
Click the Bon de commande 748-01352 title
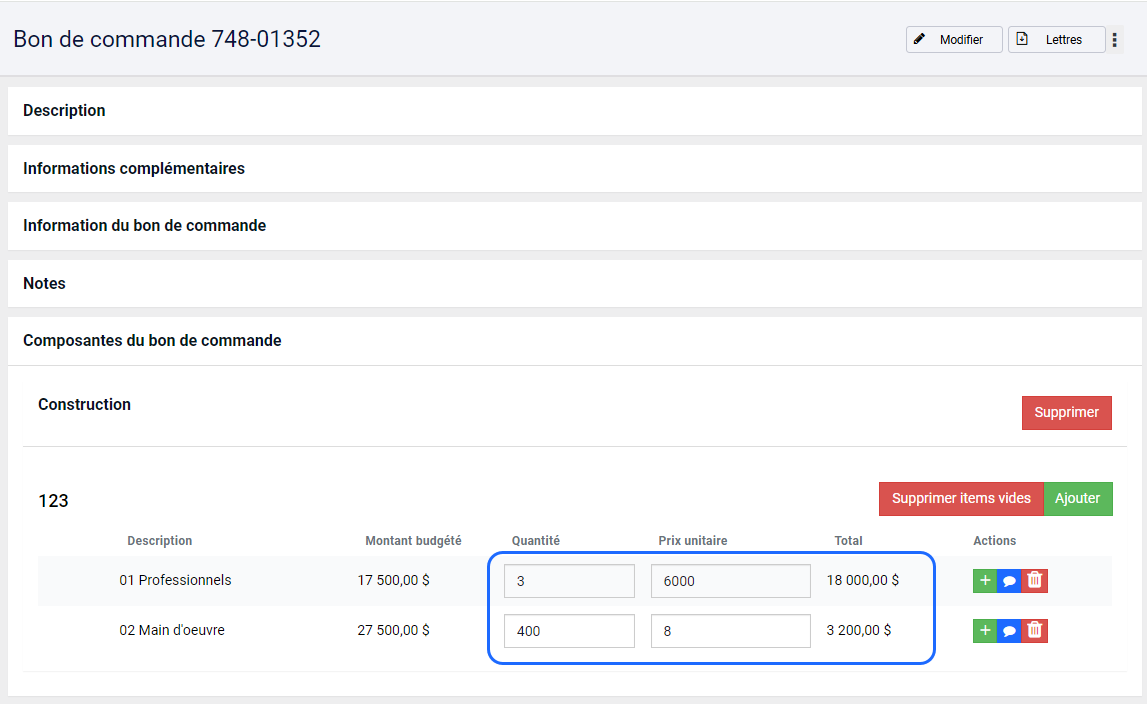point(168,39)
